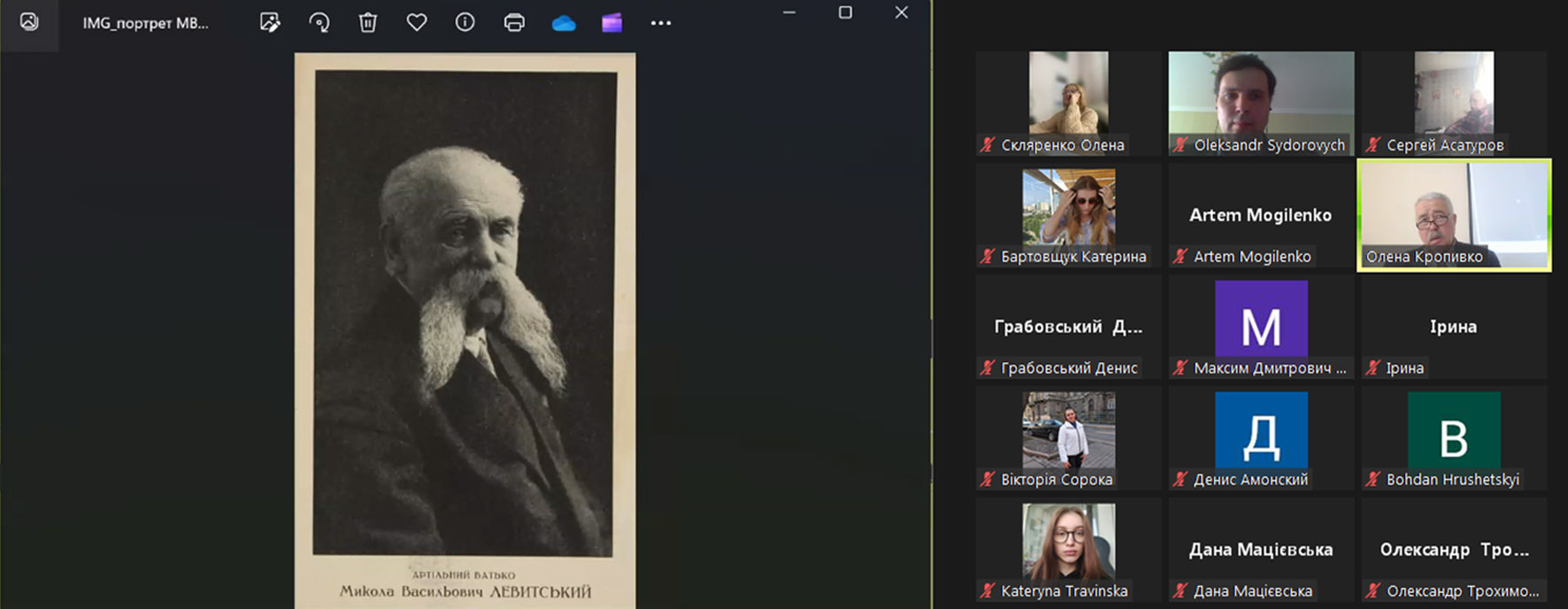
Task: Click the muted mic icon for Сергей Асатуров
Action: (1373, 145)
